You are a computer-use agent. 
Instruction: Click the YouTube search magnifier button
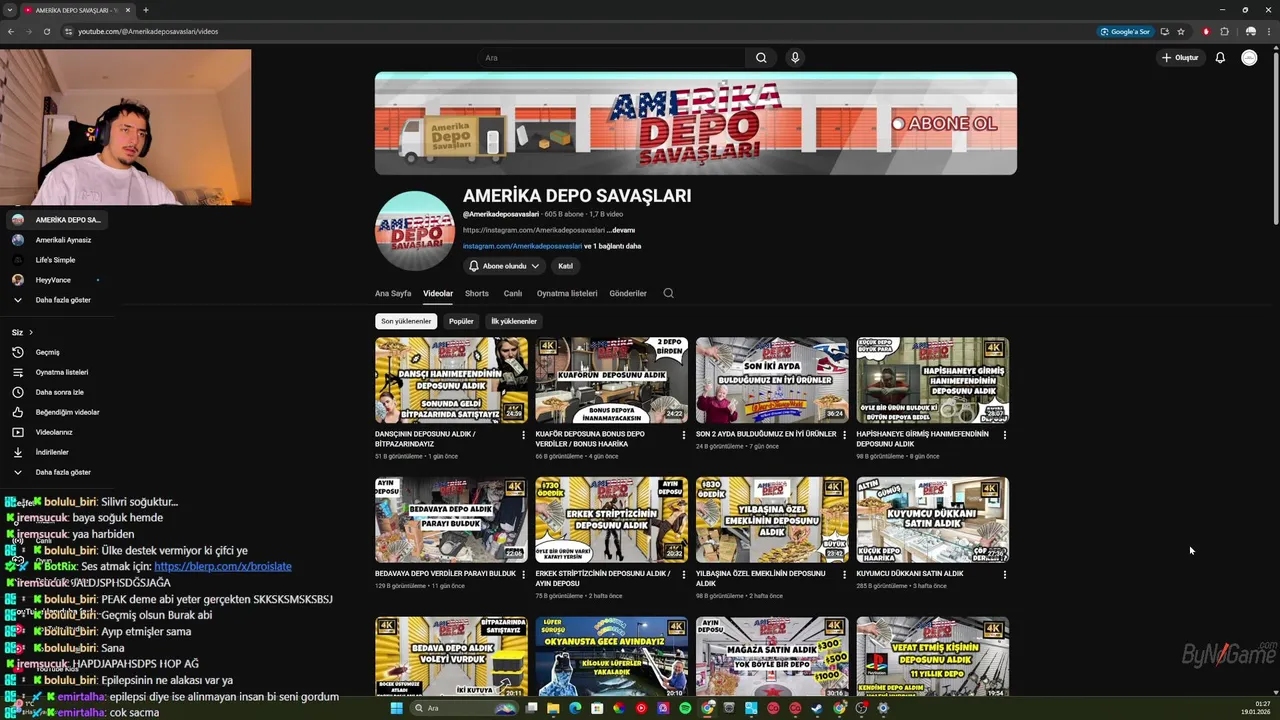[761, 58]
